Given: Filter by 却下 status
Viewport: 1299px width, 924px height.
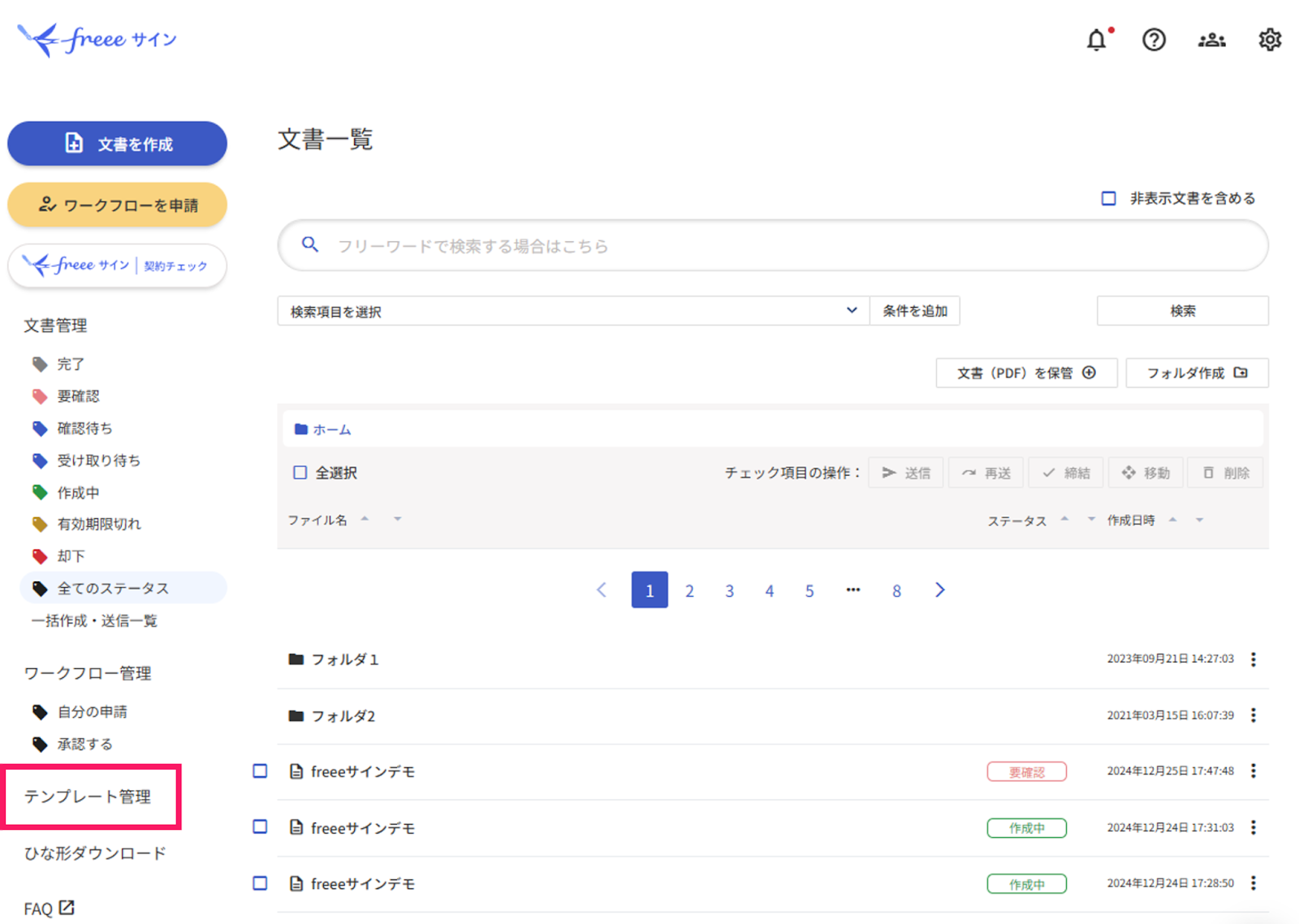Looking at the screenshot, I should click(71, 556).
